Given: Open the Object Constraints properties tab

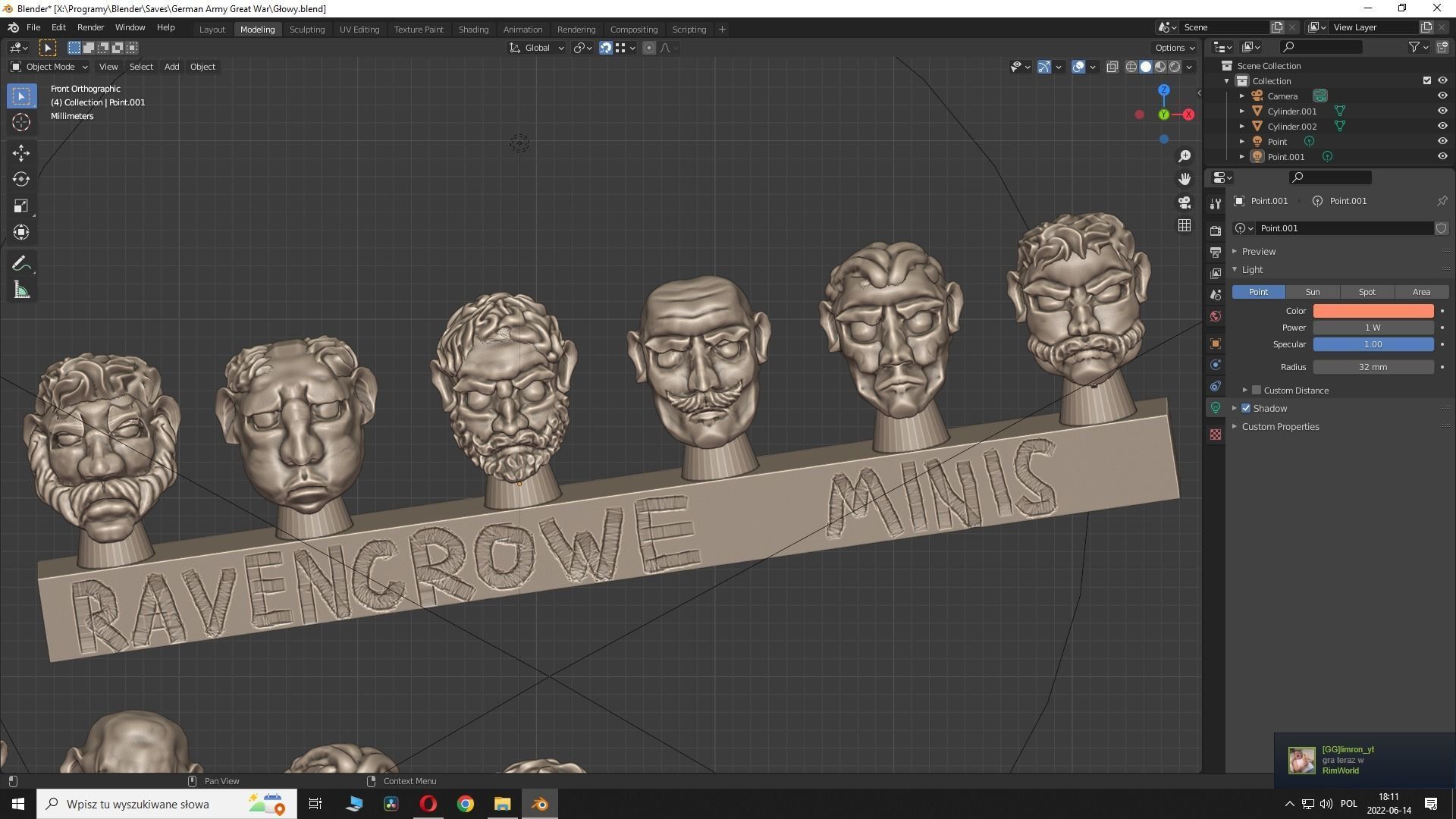Looking at the screenshot, I should (1216, 386).
